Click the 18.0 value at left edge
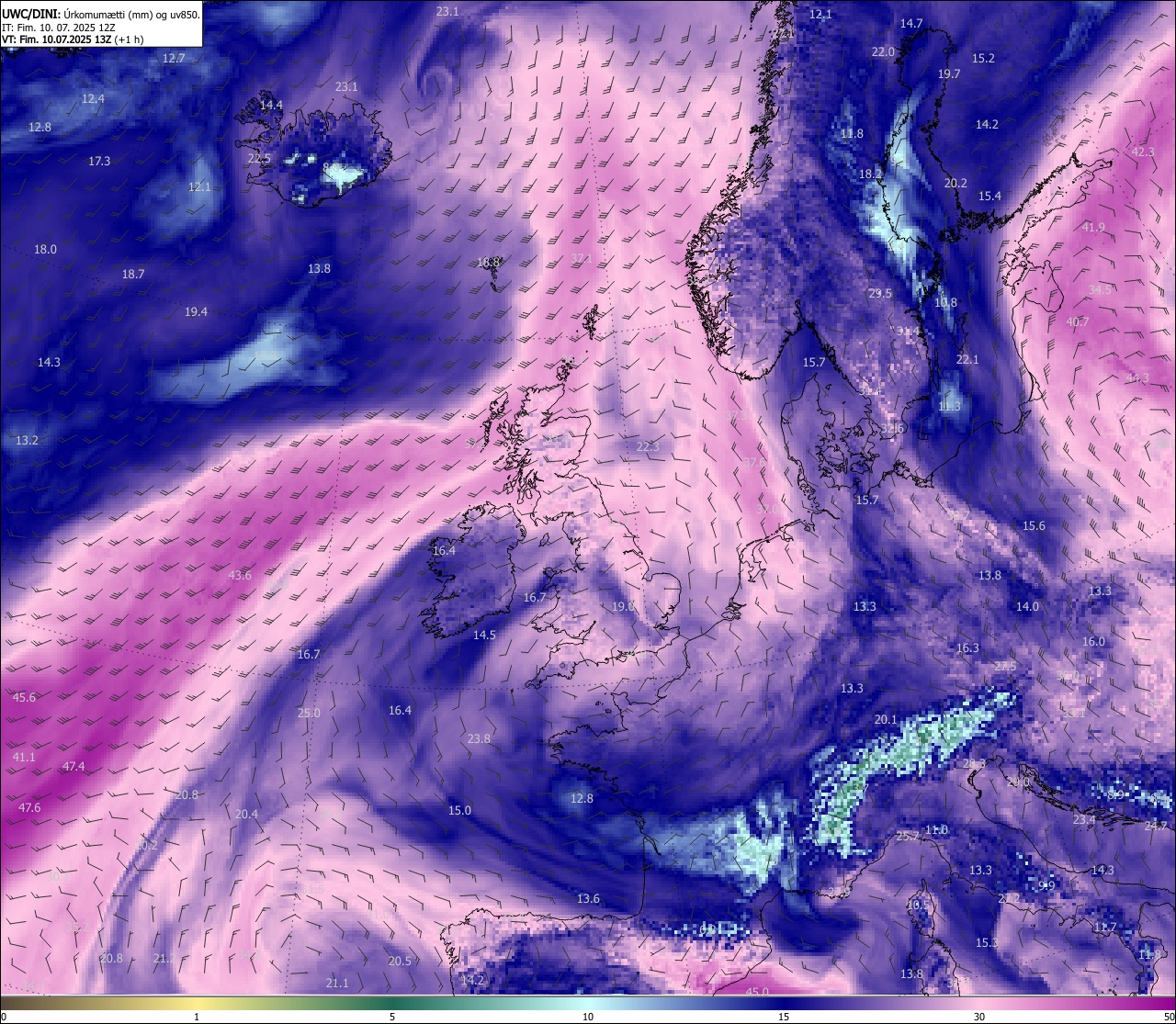Viewport: 1176px width, 1024px height. pyautogui.click(x=45, y=249)
